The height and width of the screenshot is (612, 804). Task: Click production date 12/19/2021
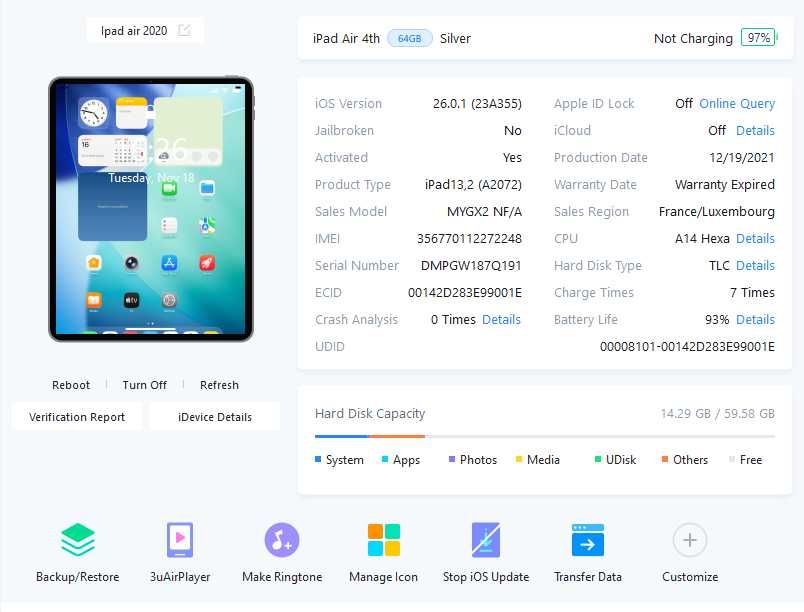click(741, 158)
